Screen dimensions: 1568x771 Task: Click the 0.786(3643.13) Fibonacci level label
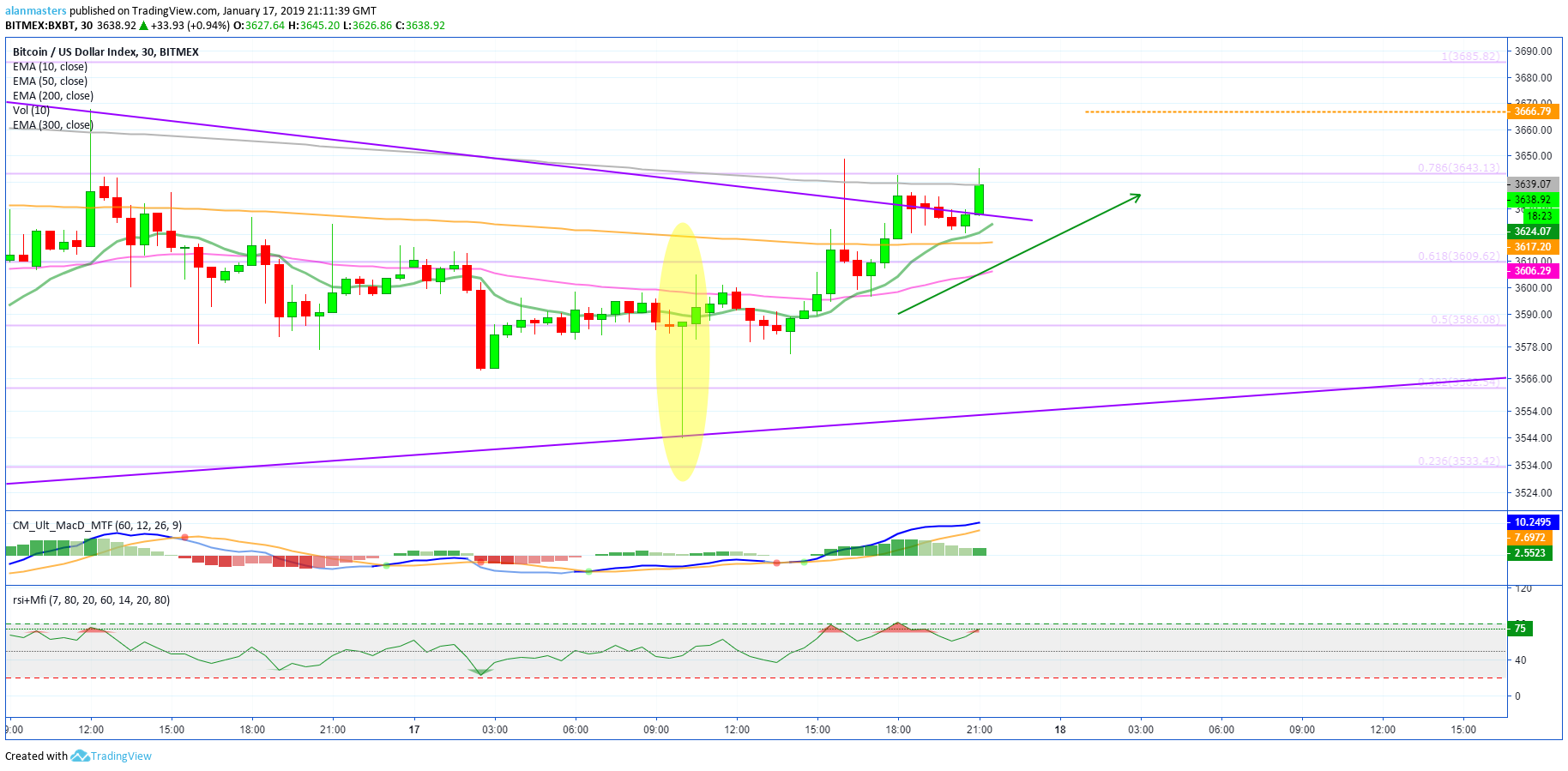pyautogui.click(x=1458, y=168)
